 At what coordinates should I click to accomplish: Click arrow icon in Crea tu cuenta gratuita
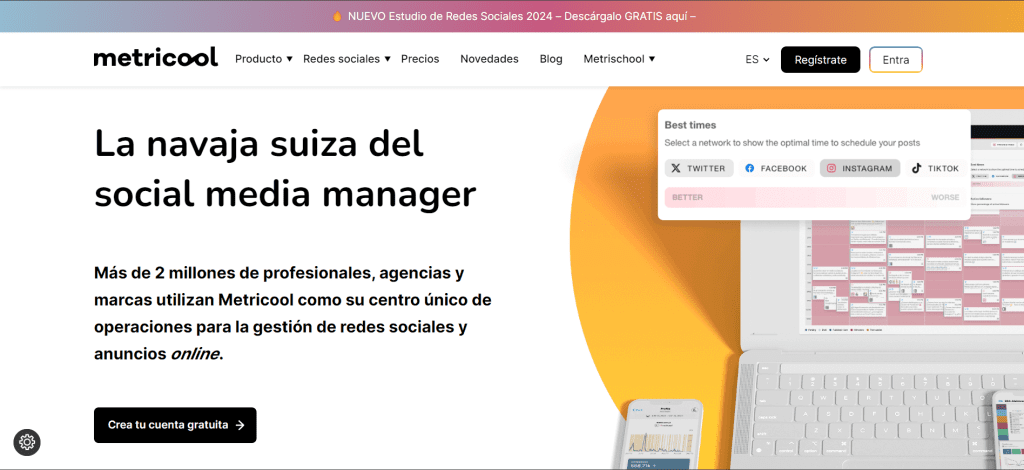point(240,425)
